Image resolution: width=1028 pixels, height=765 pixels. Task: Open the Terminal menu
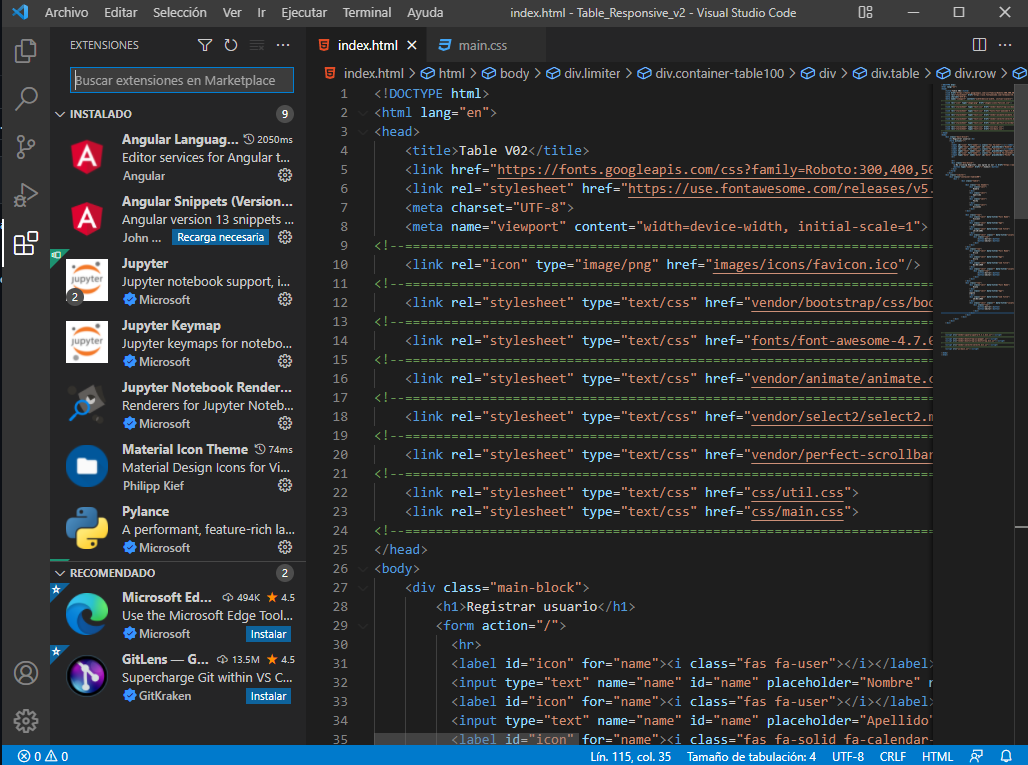click(x=366, y=12)
